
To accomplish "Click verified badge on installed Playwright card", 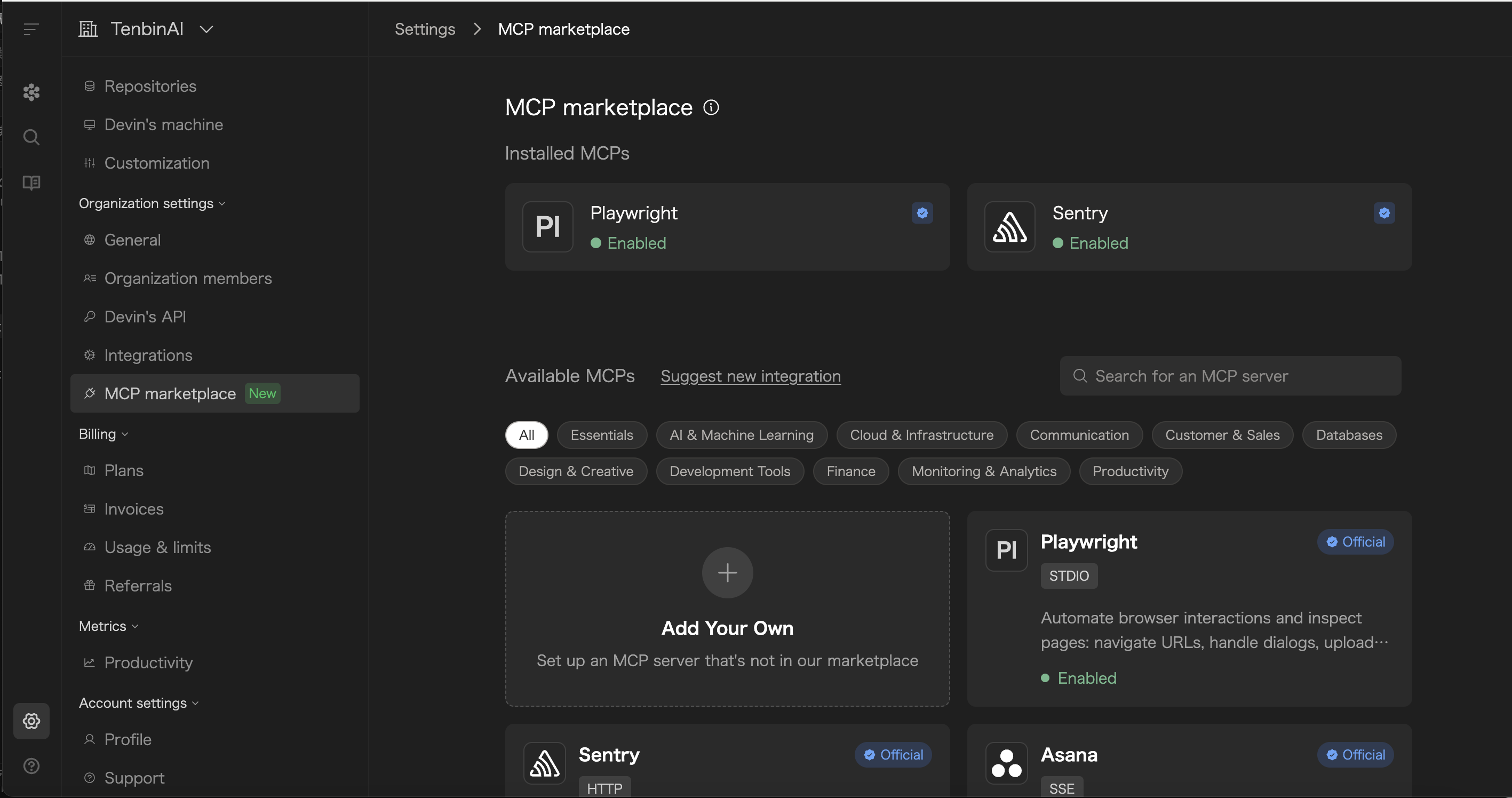I will 922,212.
